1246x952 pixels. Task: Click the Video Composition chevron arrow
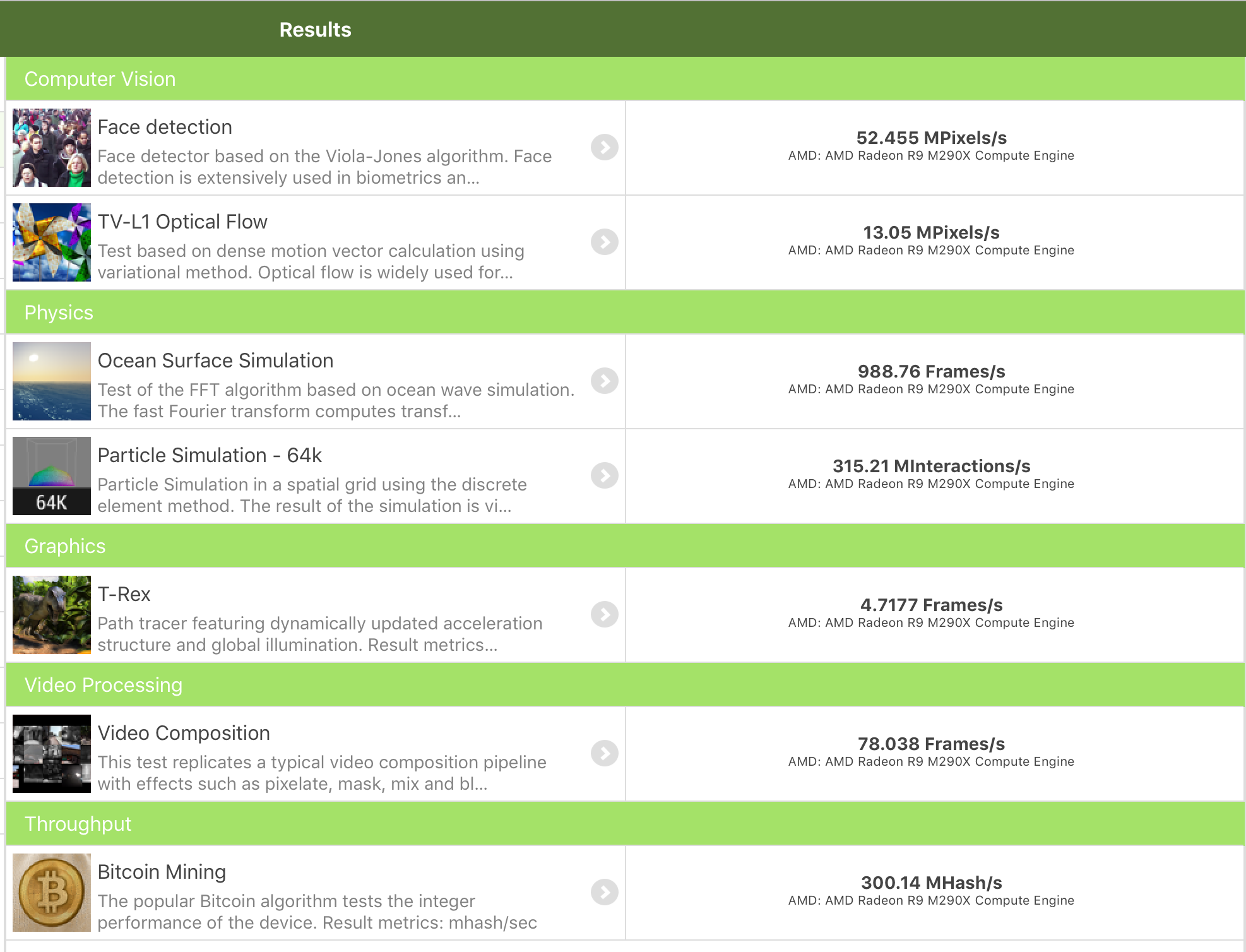(605, 753)
